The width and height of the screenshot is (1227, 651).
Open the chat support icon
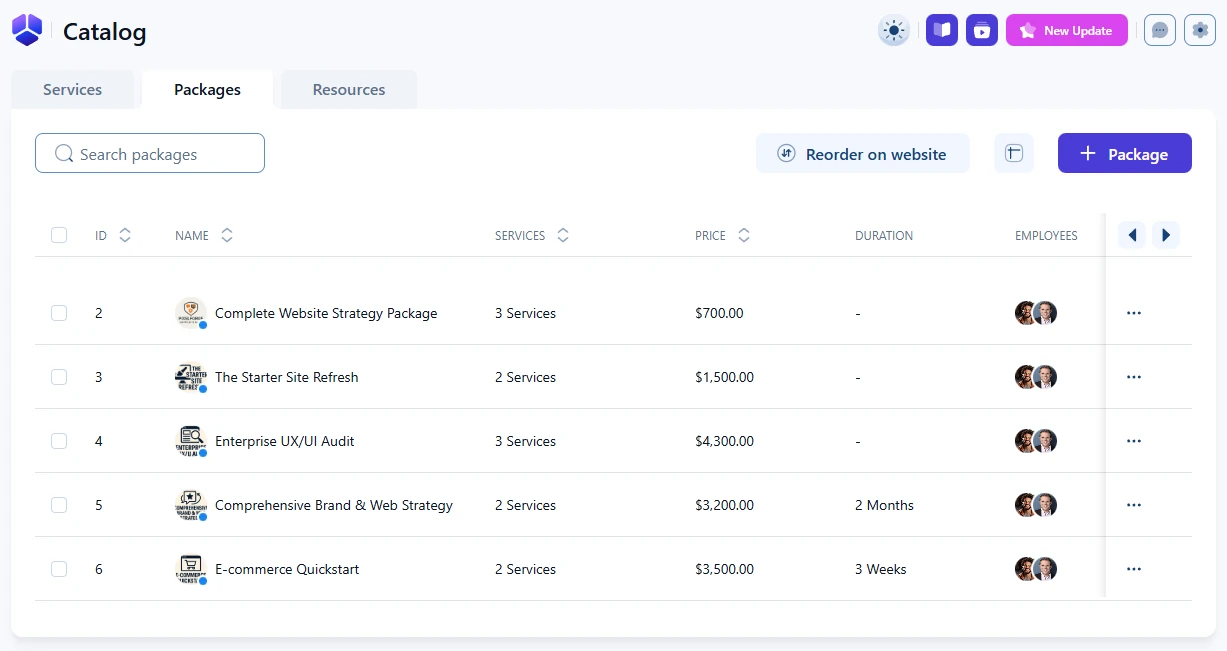(1159, 31)
